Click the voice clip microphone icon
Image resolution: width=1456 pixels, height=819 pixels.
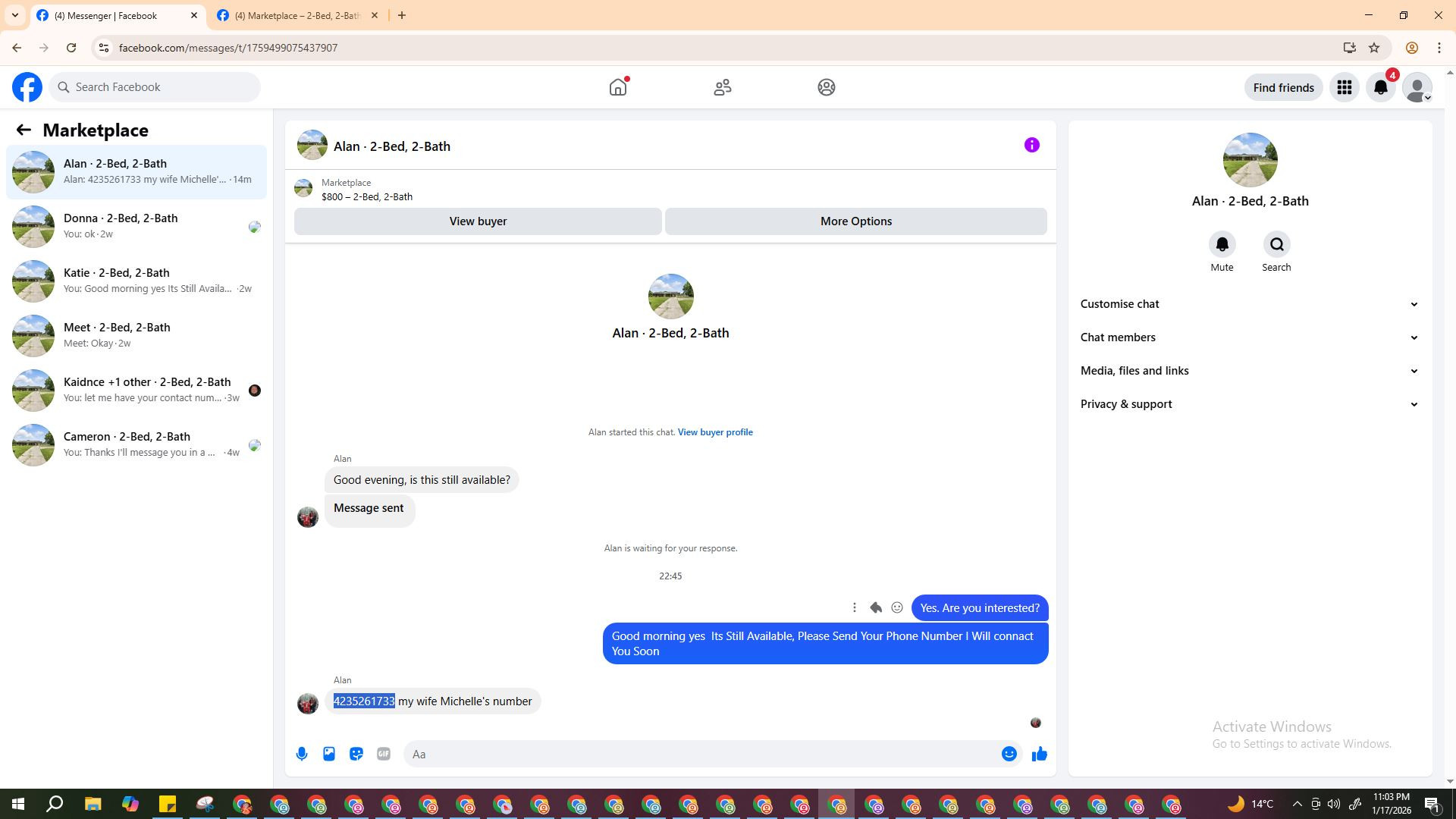[302, 754]
